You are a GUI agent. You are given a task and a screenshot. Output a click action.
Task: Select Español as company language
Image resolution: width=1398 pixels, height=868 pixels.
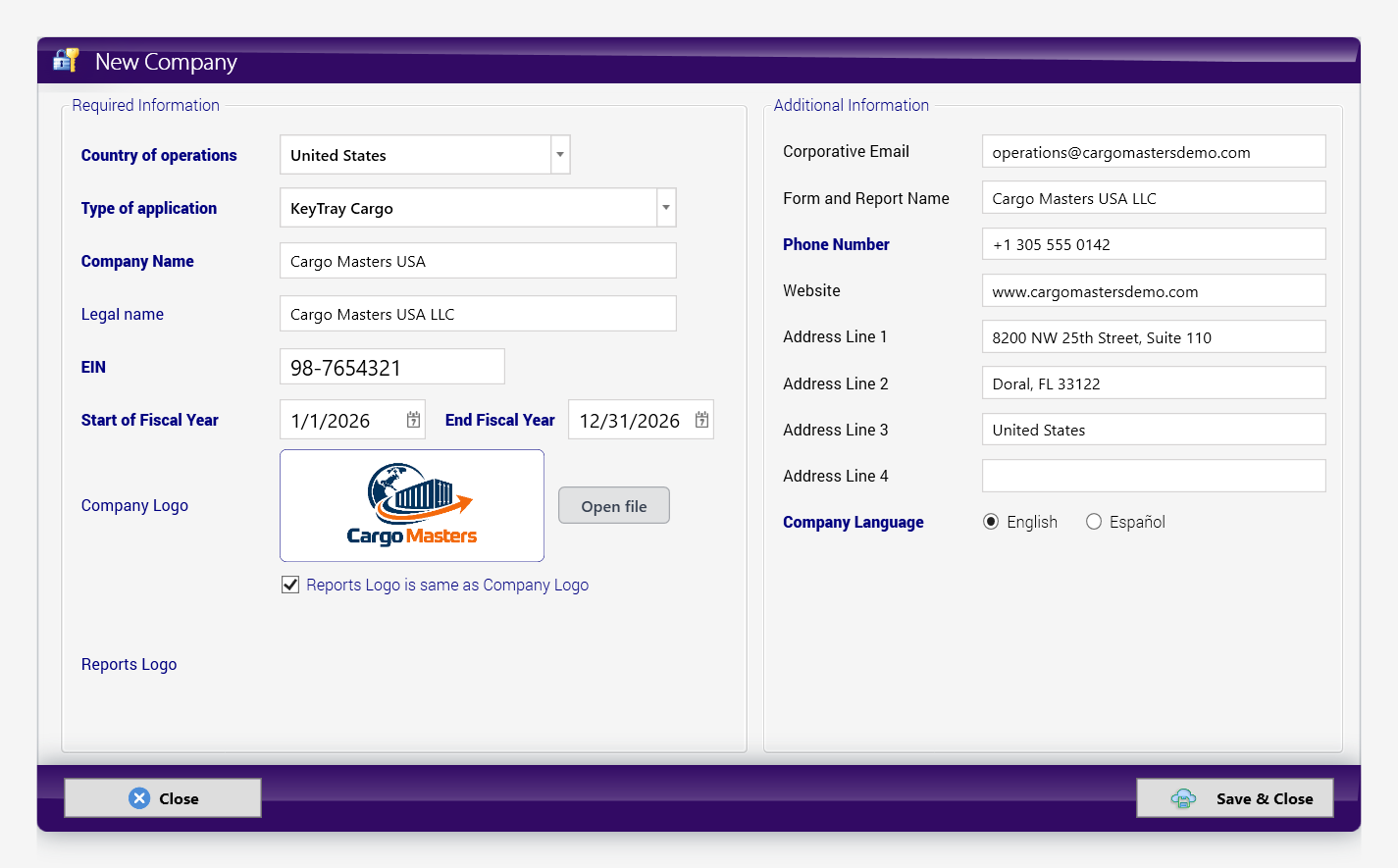[1094, 522]
